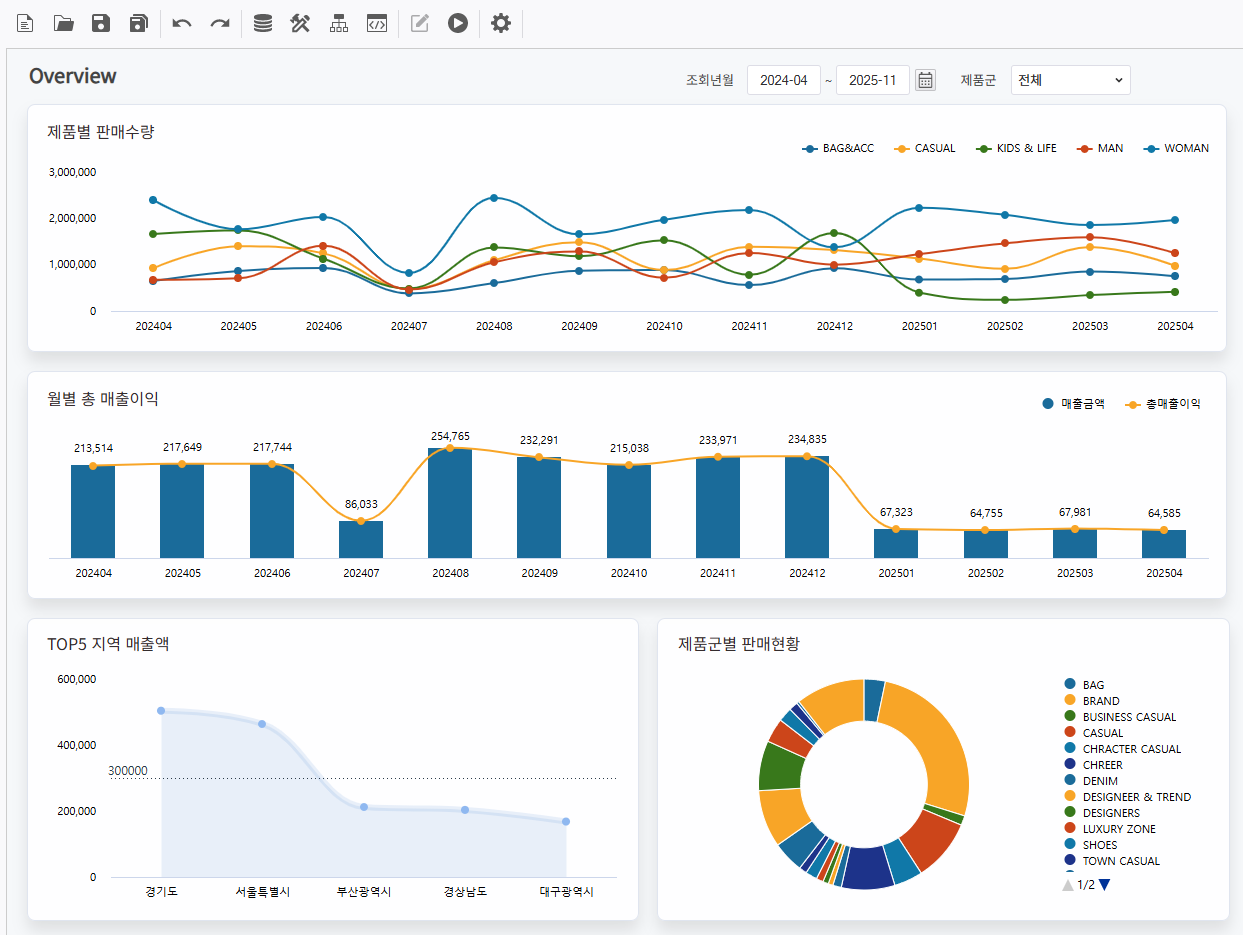Screen dimensions: 1243x935
Task: Open settings with the gear icon
Action: pos(501,23)
